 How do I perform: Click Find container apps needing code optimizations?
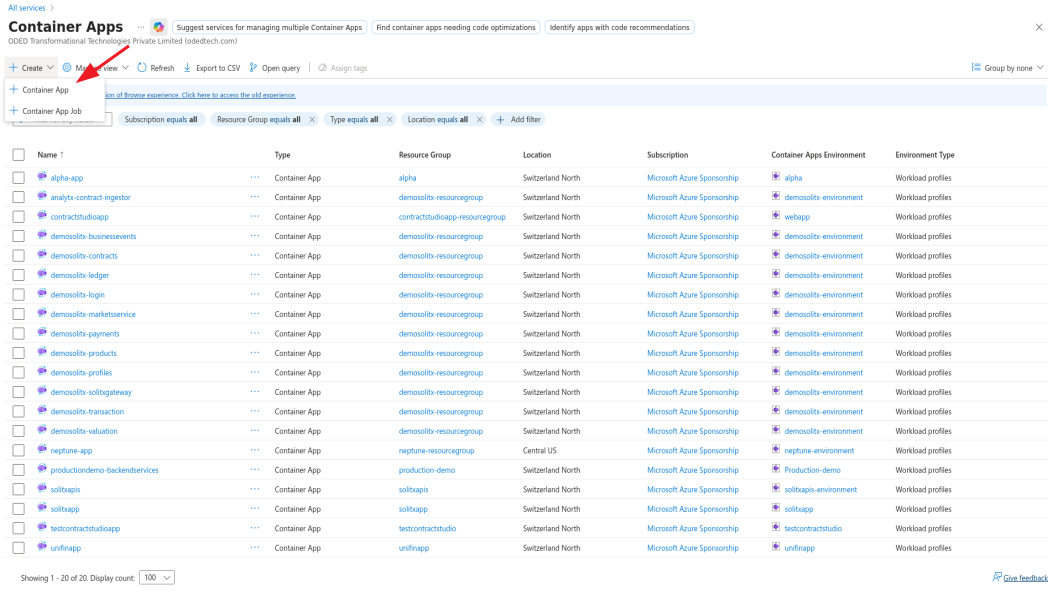(455, 27)
